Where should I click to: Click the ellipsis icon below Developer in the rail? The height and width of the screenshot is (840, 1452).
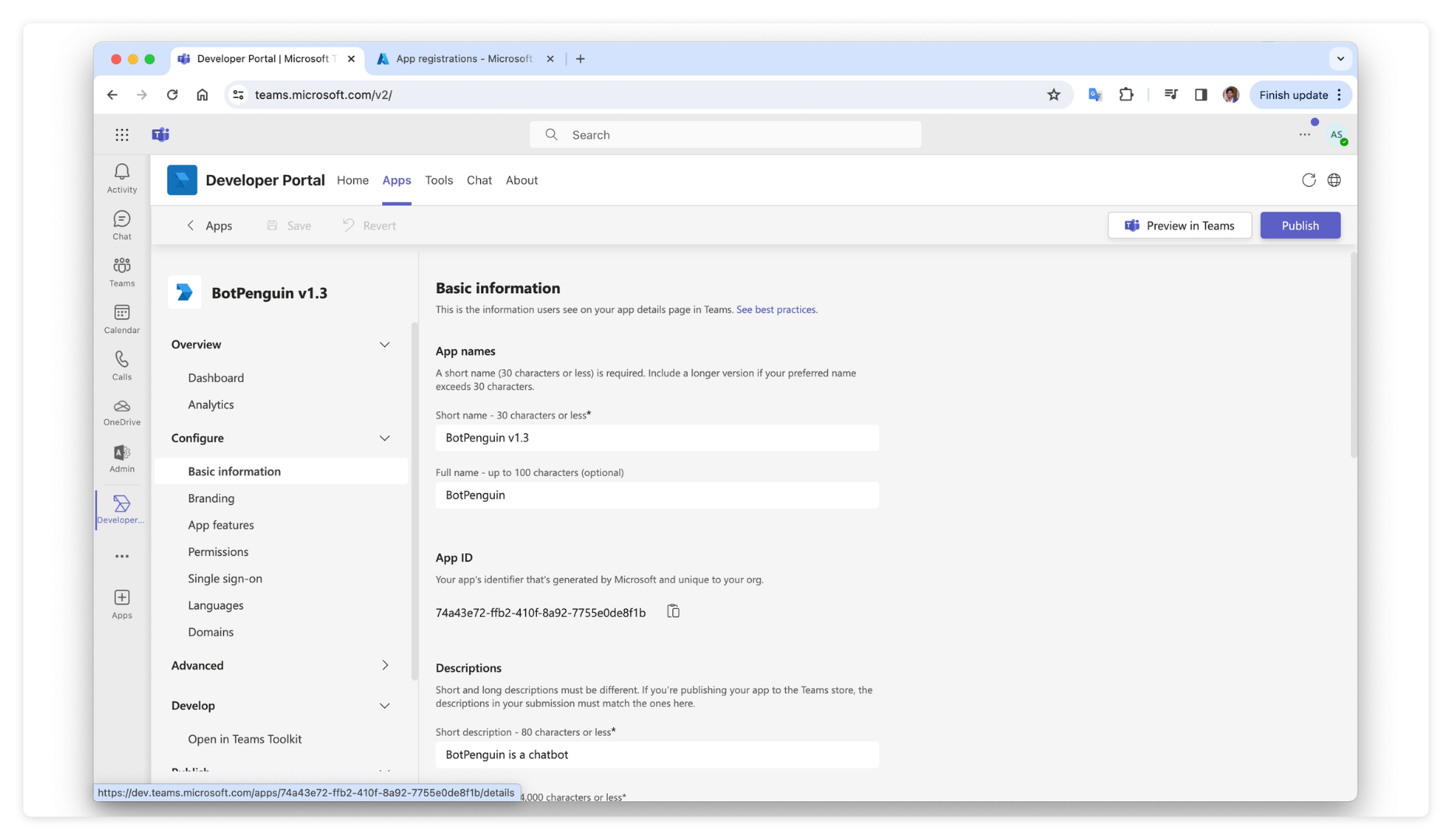click(x=121, y=555)
